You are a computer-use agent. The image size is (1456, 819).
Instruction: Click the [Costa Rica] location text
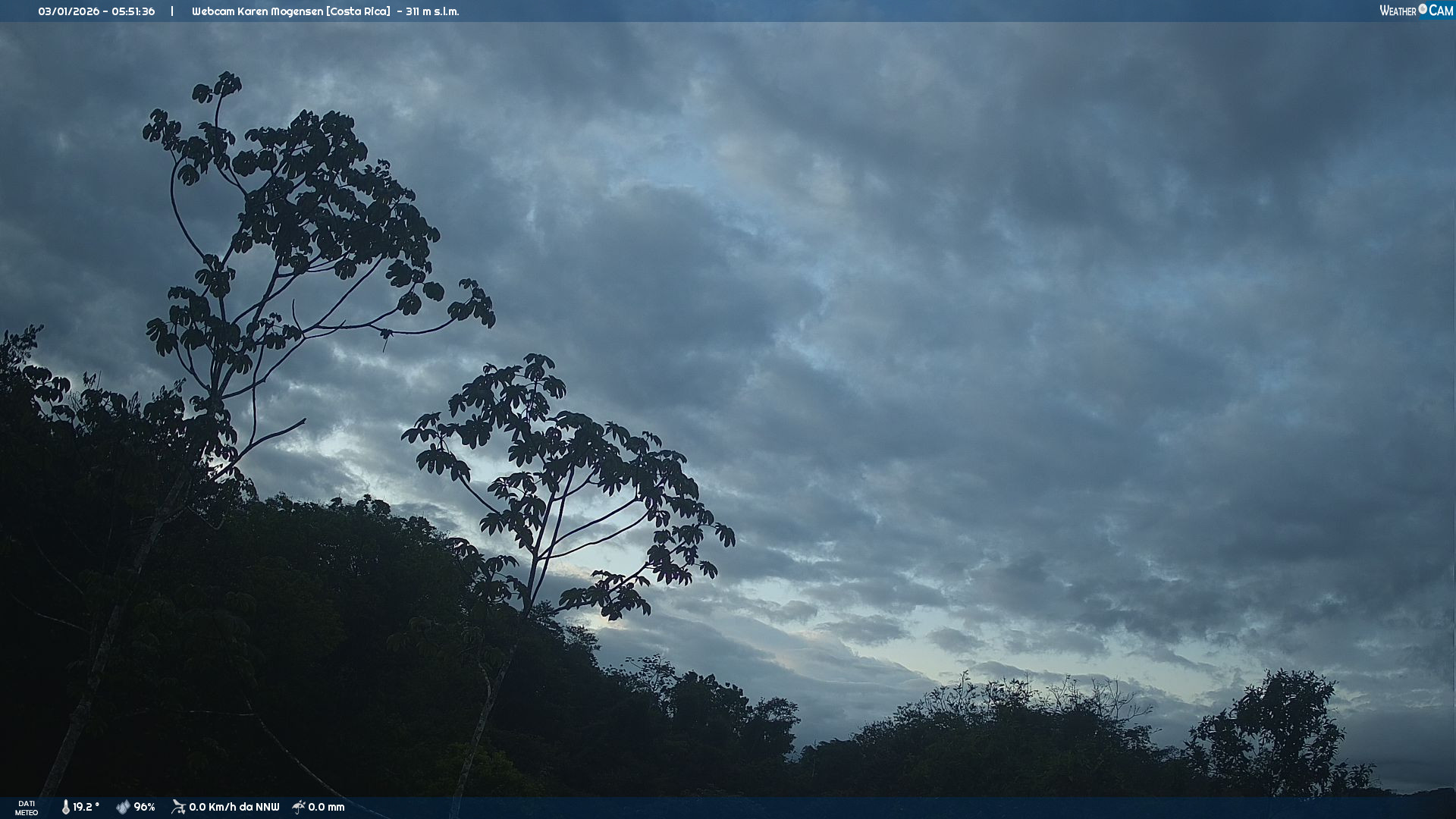358,11
